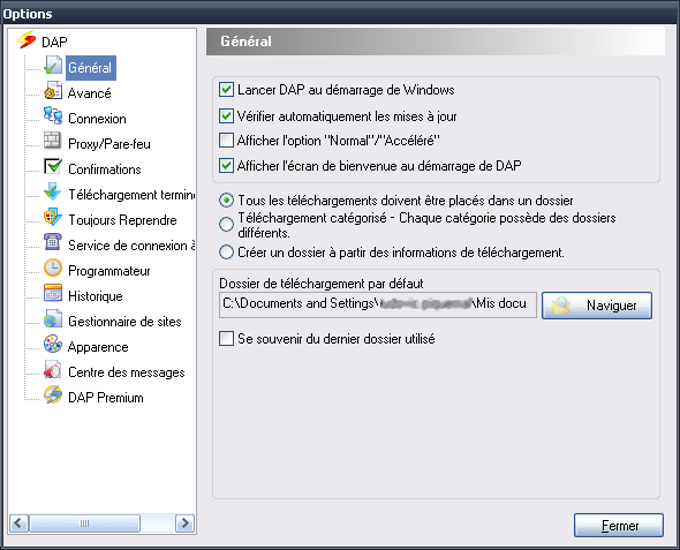The width and height of the screenshot is (680, 550).
Task: Click the tree horizontal scrollbar thumb
Action: [85, 523]
